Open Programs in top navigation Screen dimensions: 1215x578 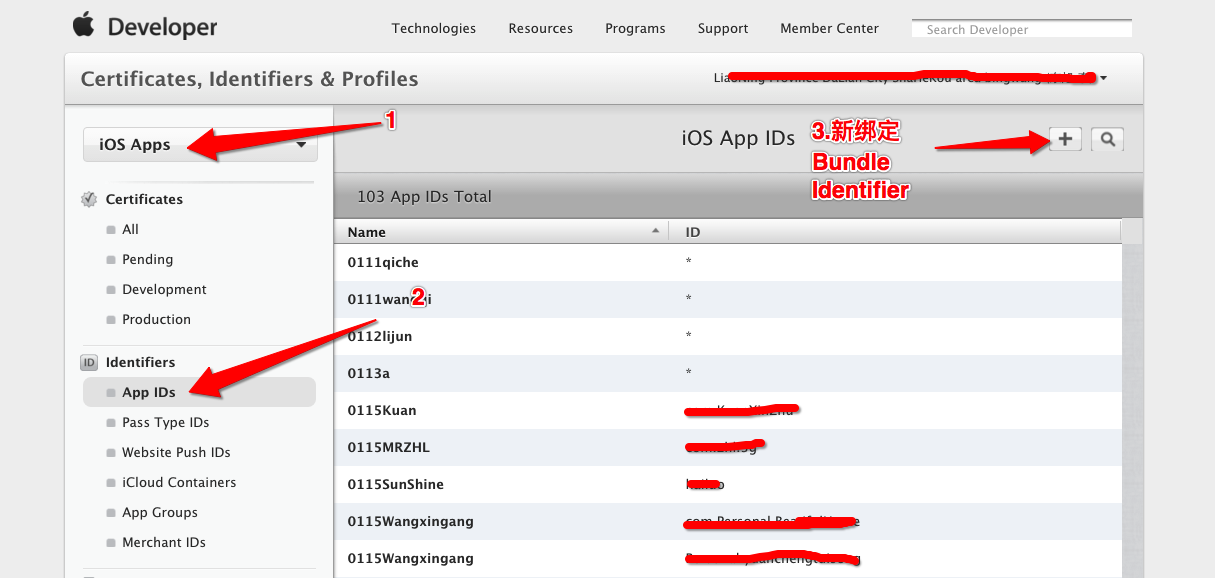[x=635, y=28]
